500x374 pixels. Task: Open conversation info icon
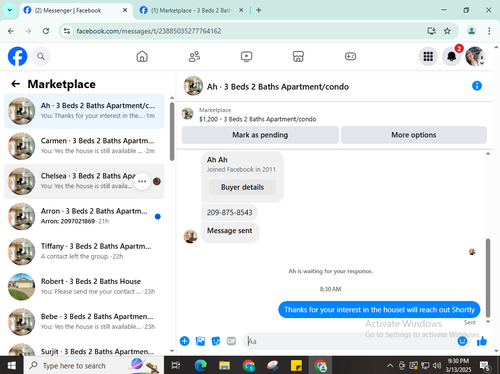point(477,86)
